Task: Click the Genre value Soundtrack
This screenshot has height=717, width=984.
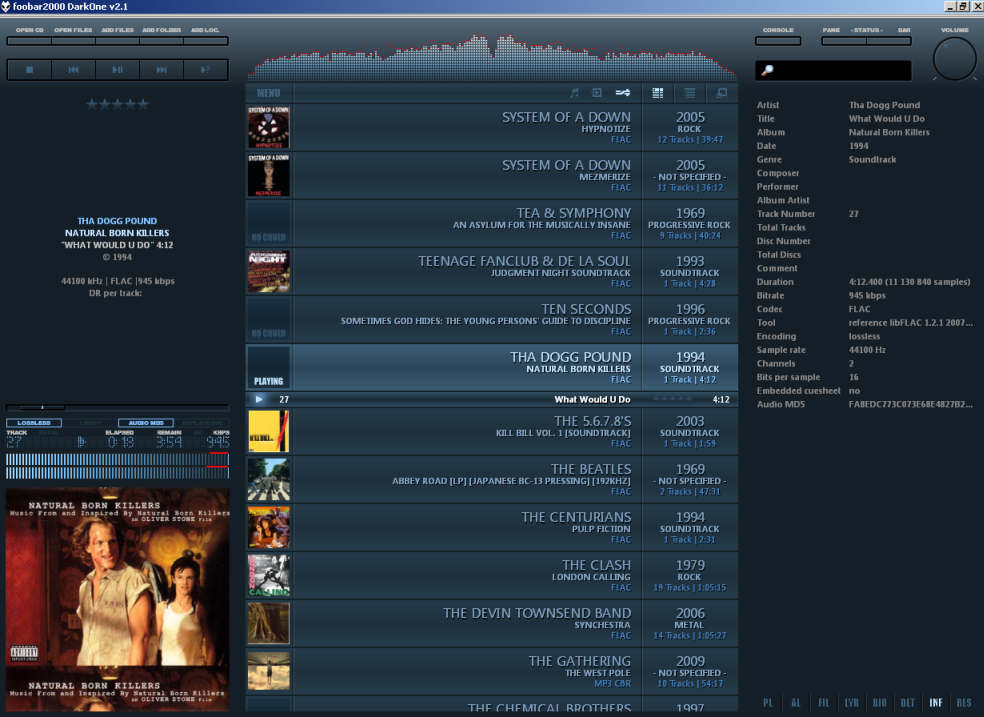Action: 872,160
